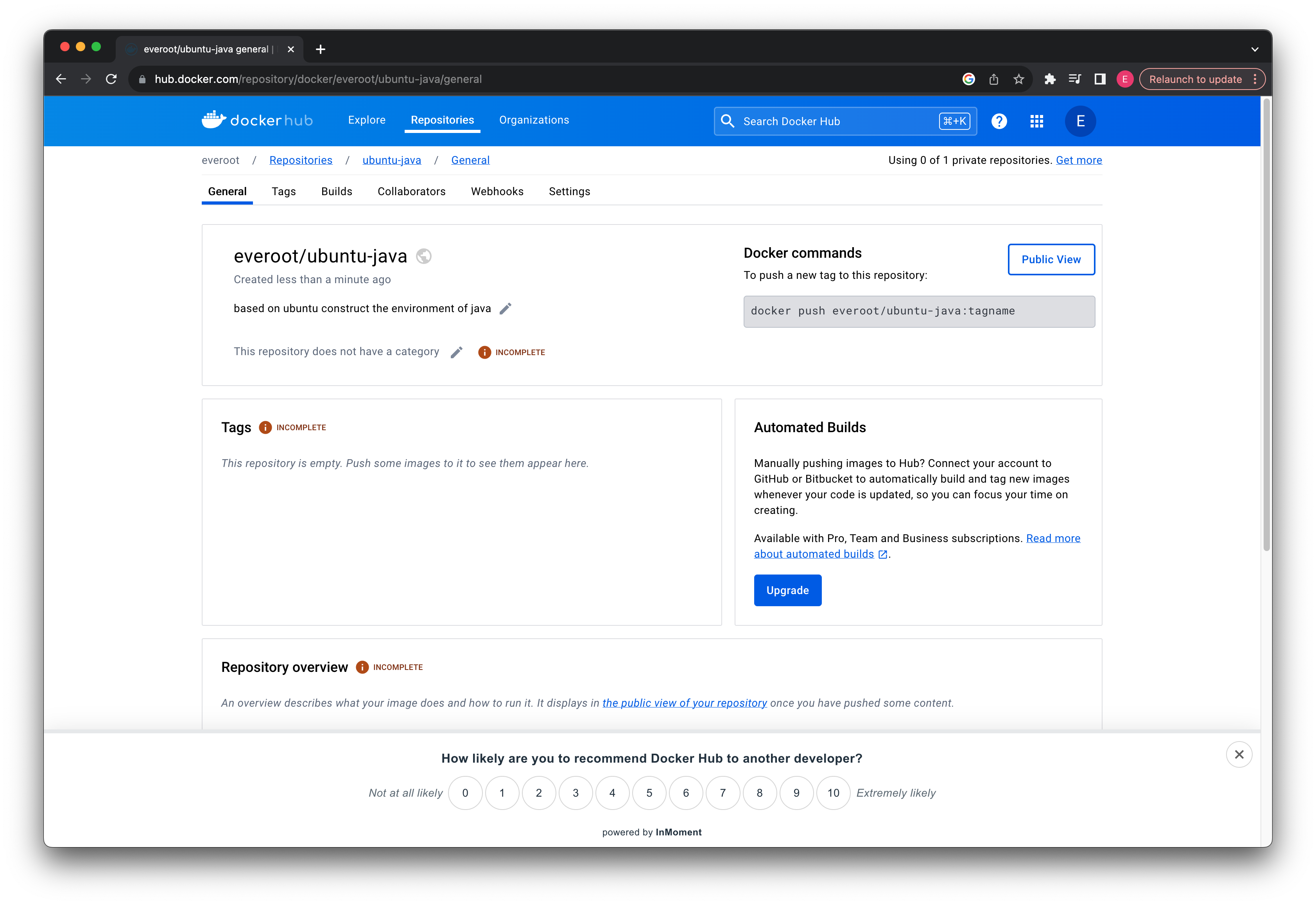Select rating 5 in the survey
This screenshot has width=1316, height=905.
pos(649,793)
